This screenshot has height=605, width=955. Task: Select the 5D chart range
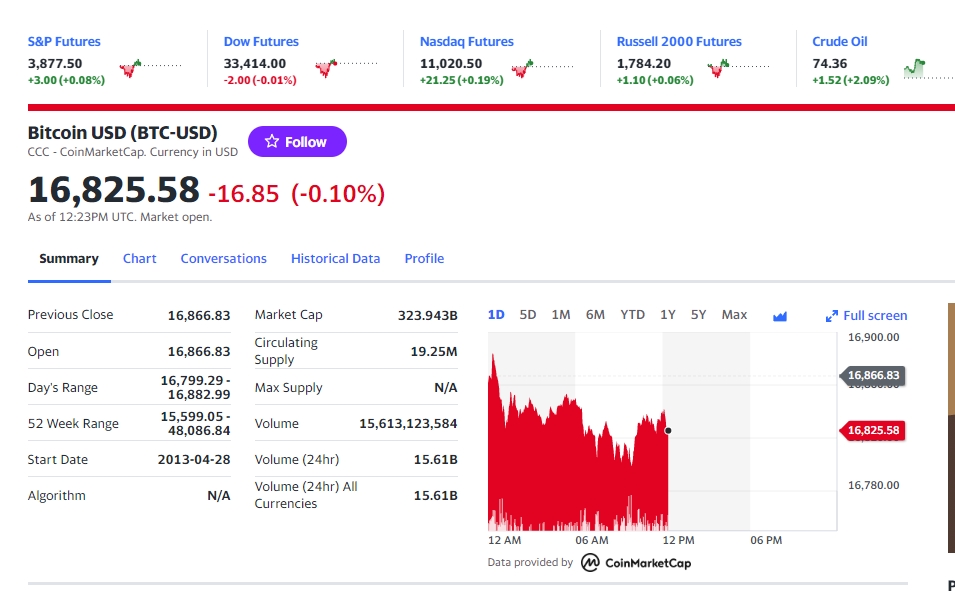[528, 315]
